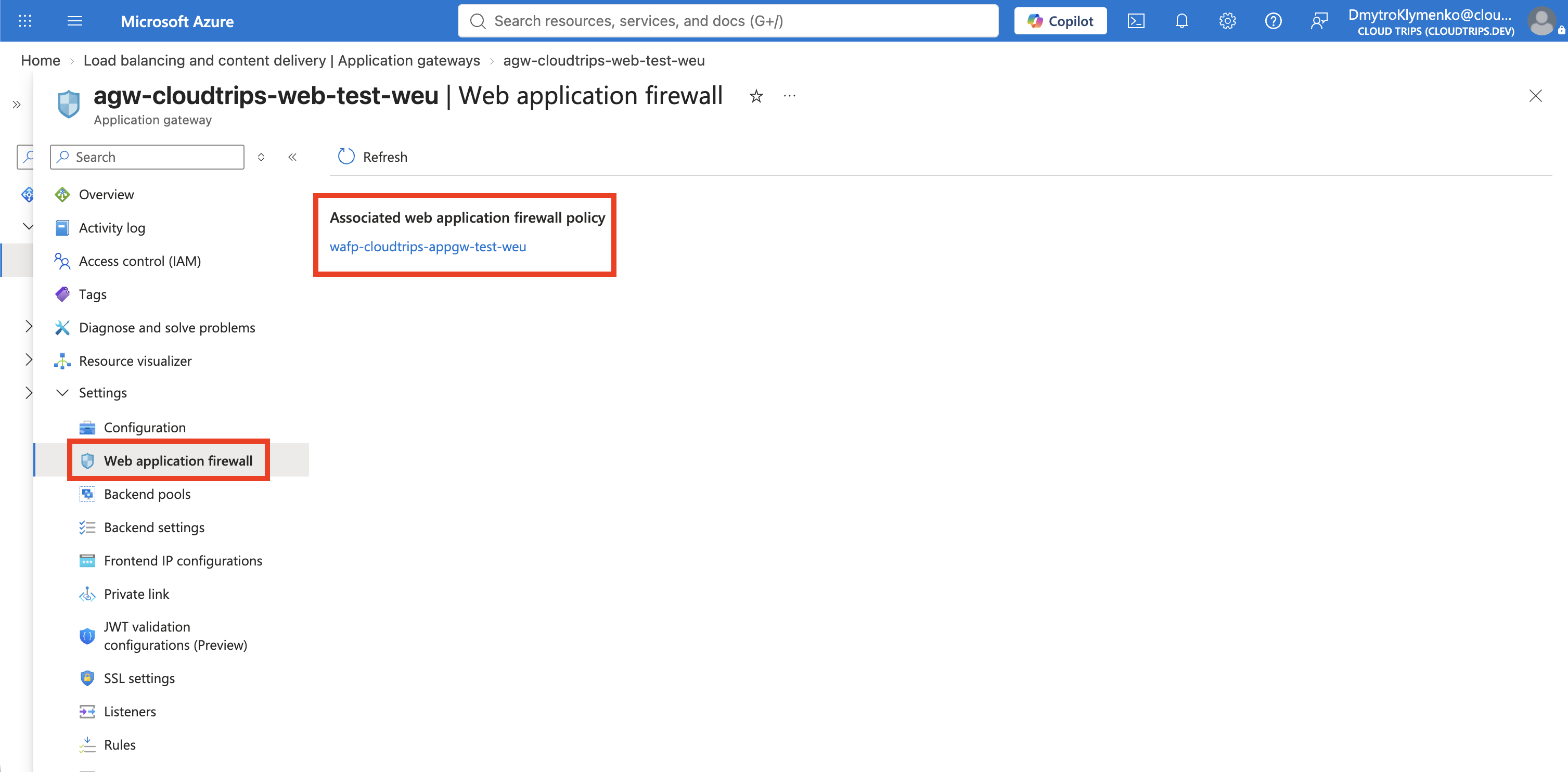Click the Refresh circular arrow icon
This screenshot has height=772, width=1568.
pyautogui.click(x=346, y=157)
